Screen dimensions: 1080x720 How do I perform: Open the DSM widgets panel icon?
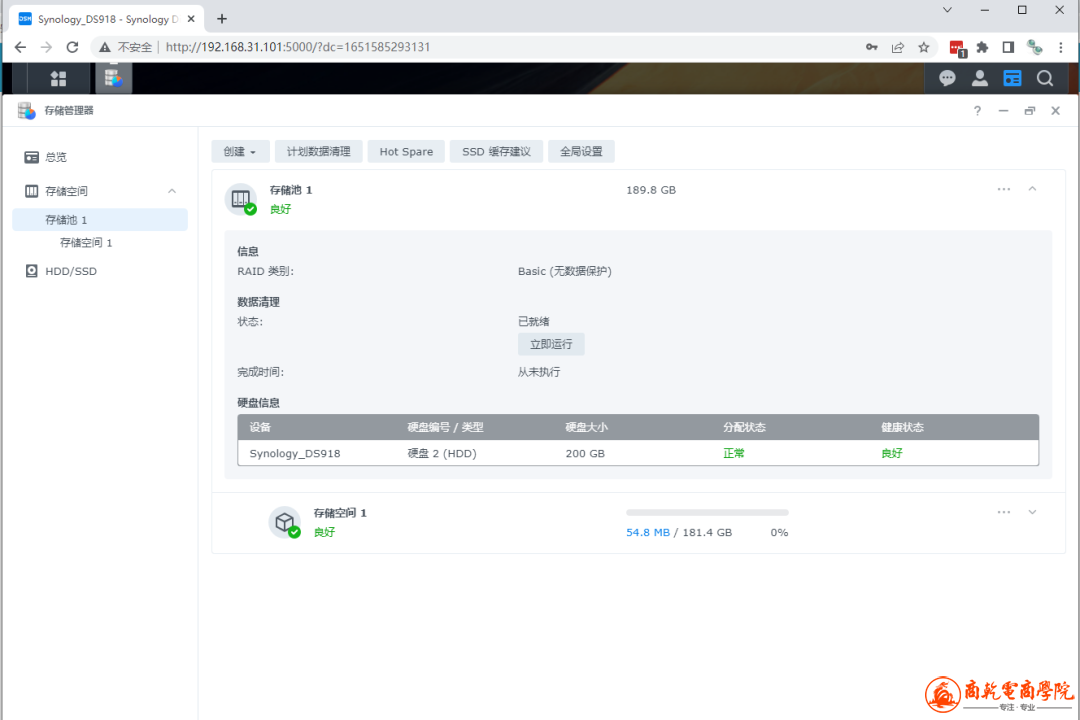click(x=1013, y=78)
